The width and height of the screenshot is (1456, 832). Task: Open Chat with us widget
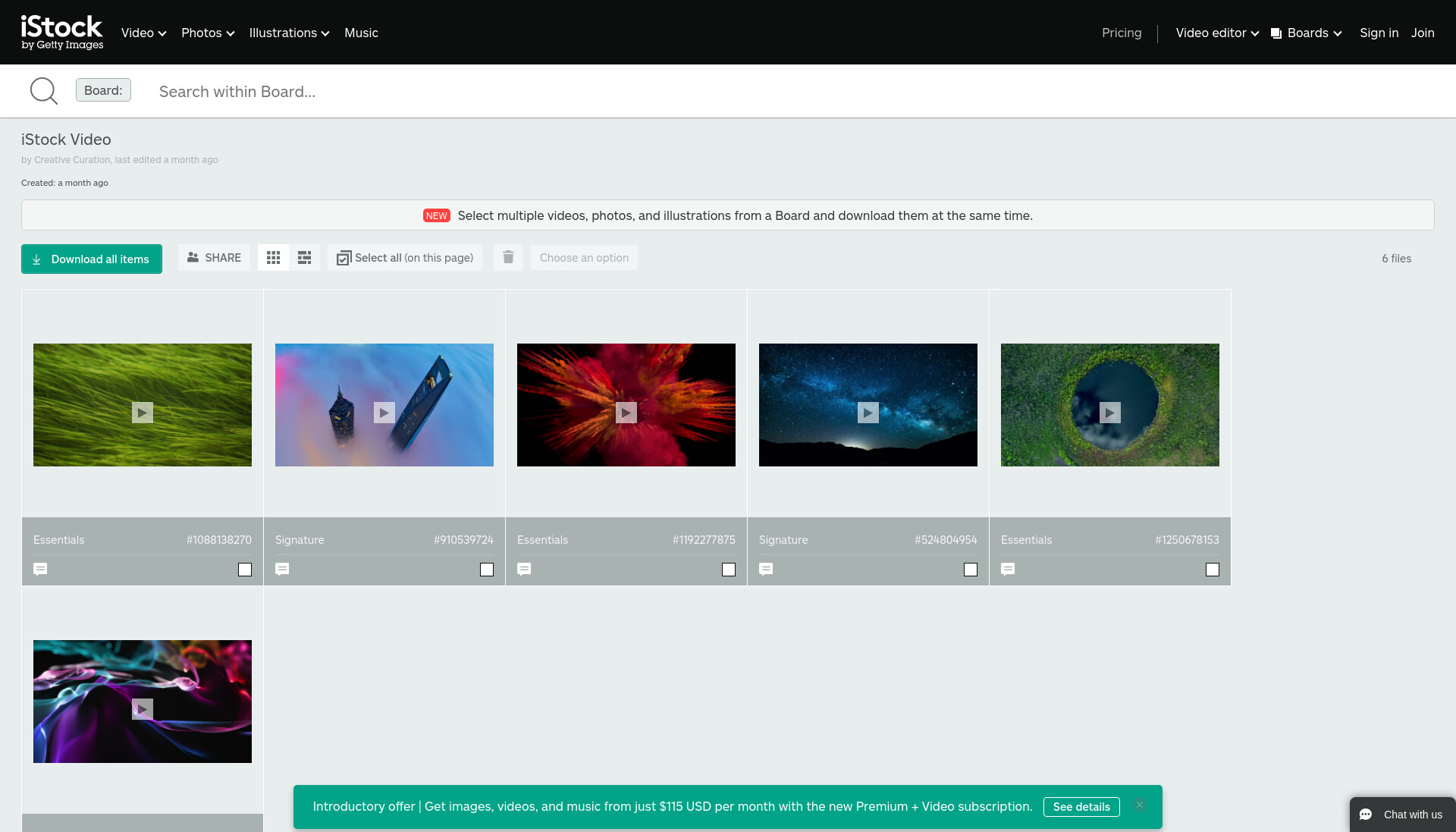1402,815
